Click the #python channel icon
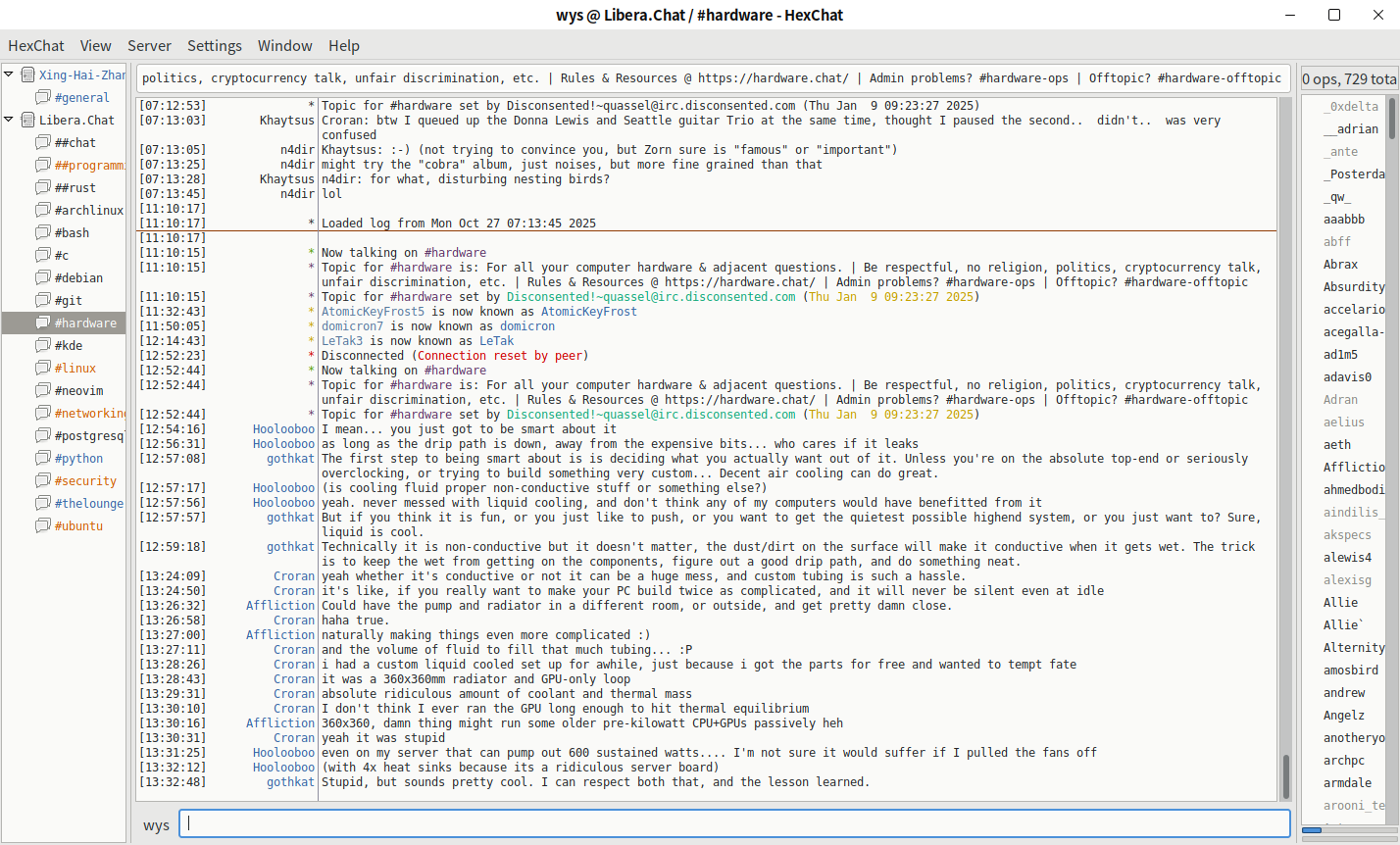 click(43, 458)
